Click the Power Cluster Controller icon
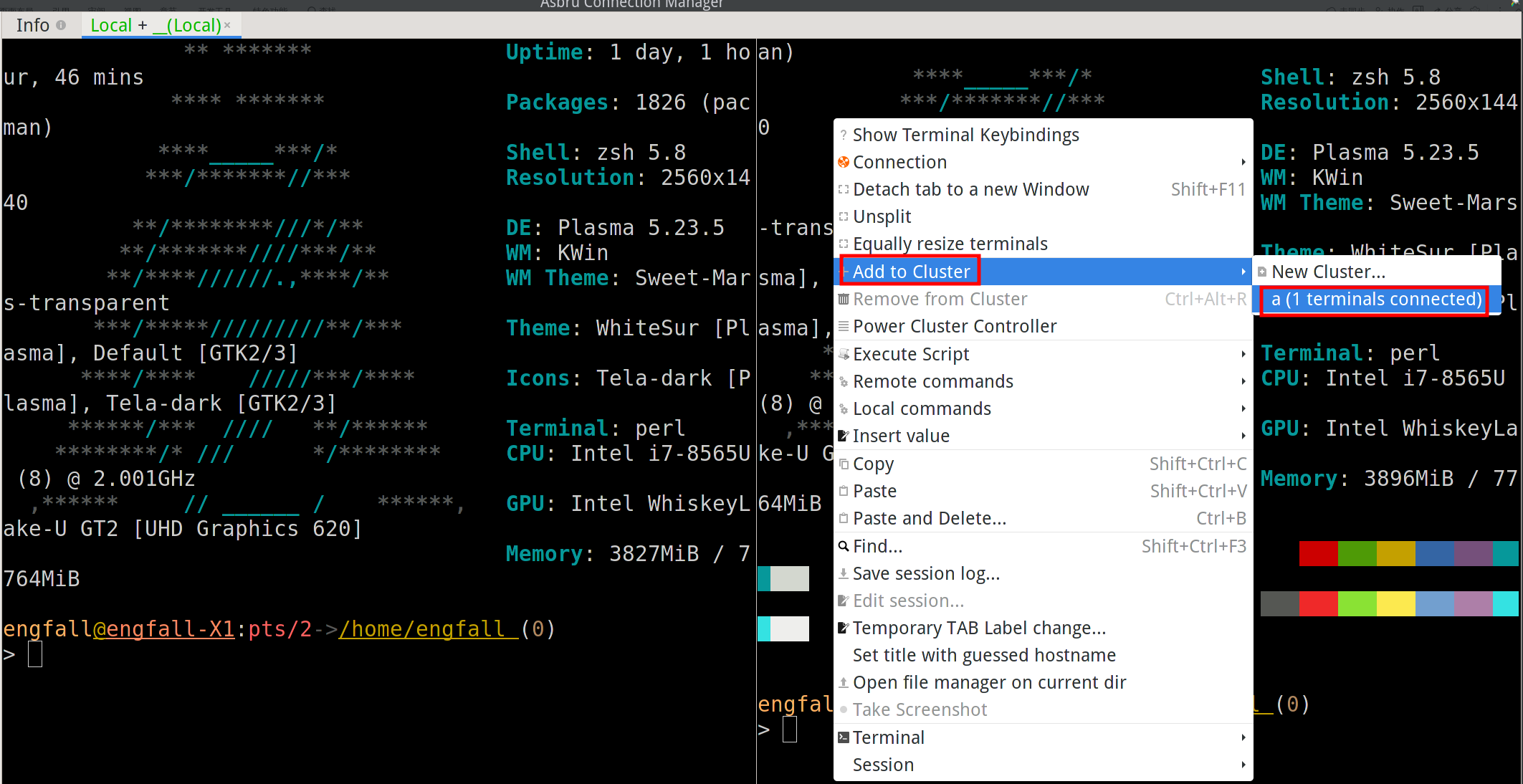This screenshot has height=784, width=1523. tap(844, 326)
